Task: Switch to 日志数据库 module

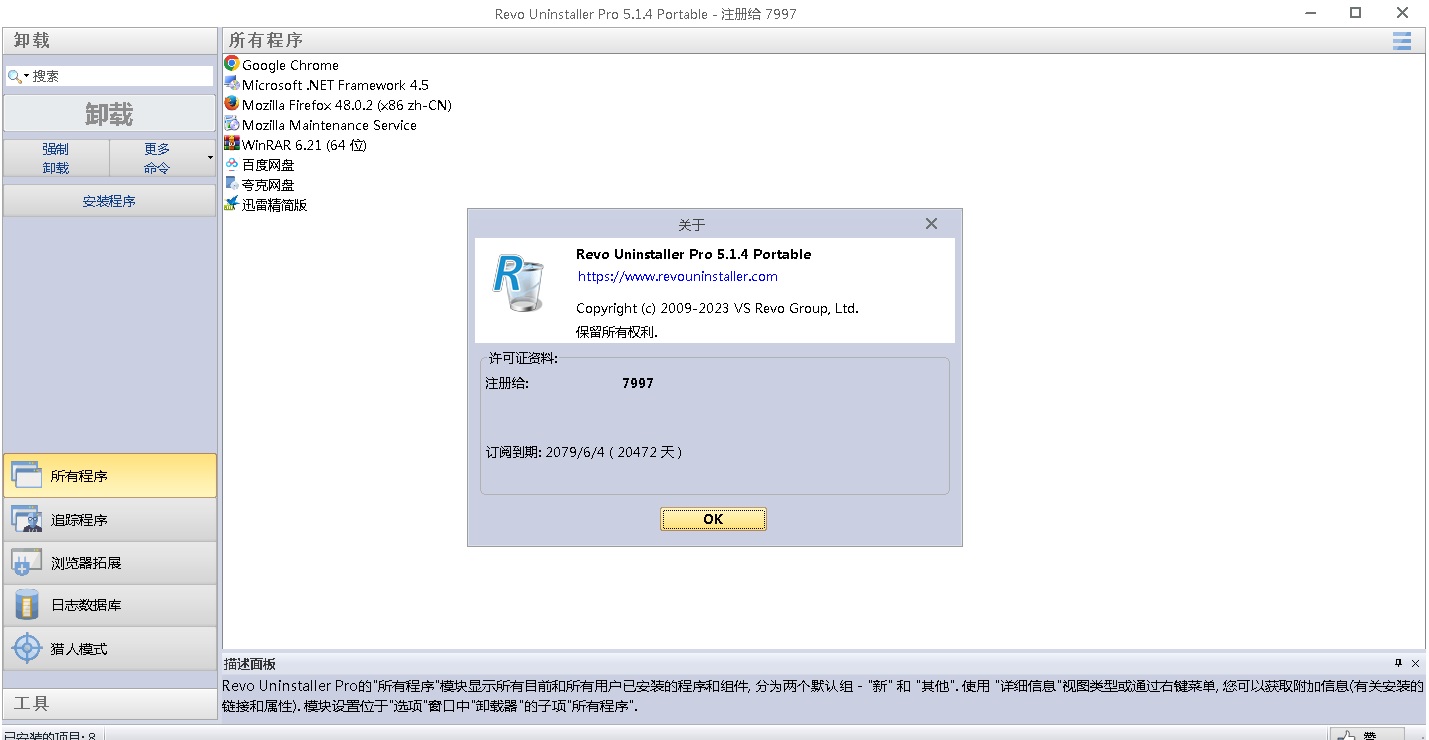Action: point(110,605)
